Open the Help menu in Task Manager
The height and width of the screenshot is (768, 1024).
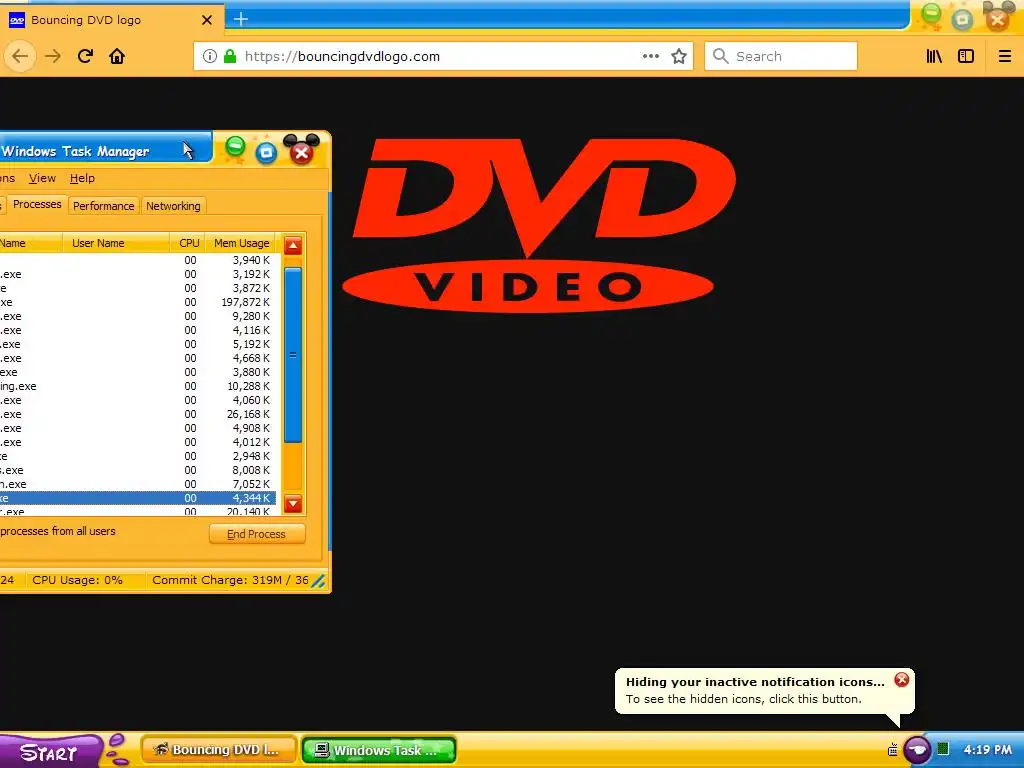(x=82, y=178)
